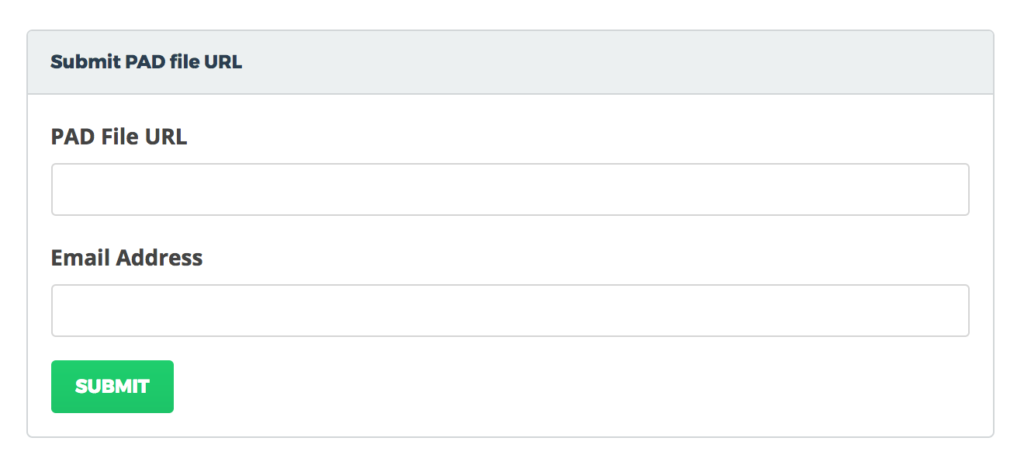Submit the PAD file form
Viewport: 1024px width, 469px height.
coord(112,387)
